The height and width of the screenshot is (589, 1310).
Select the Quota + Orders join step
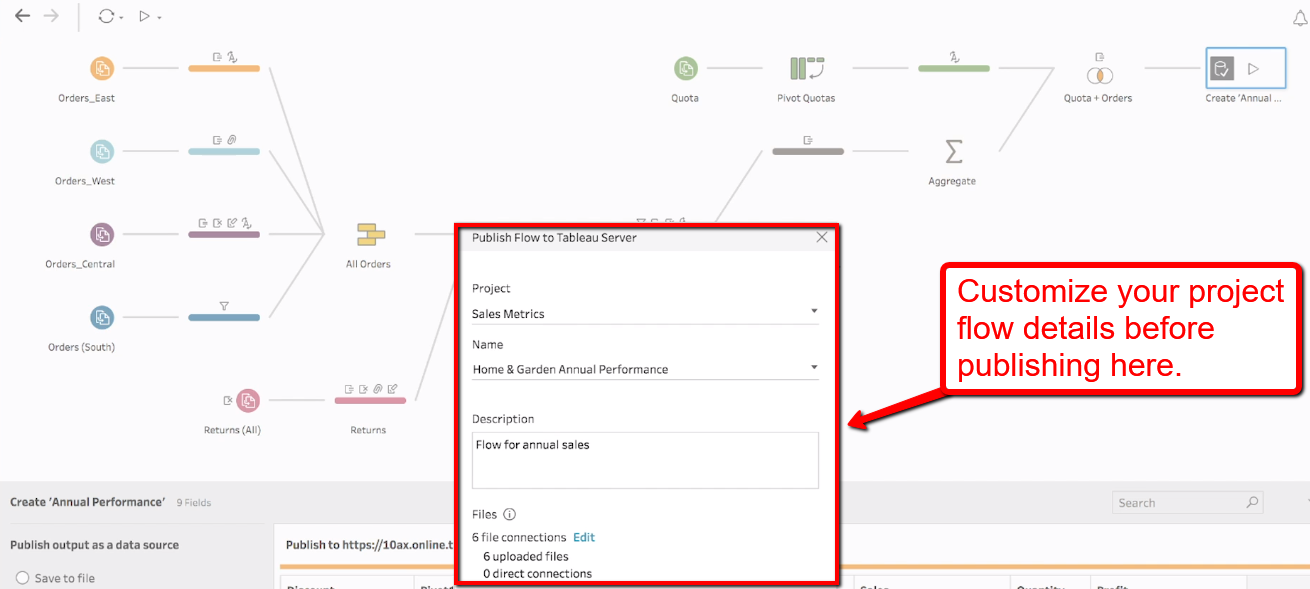point(1099,74)
